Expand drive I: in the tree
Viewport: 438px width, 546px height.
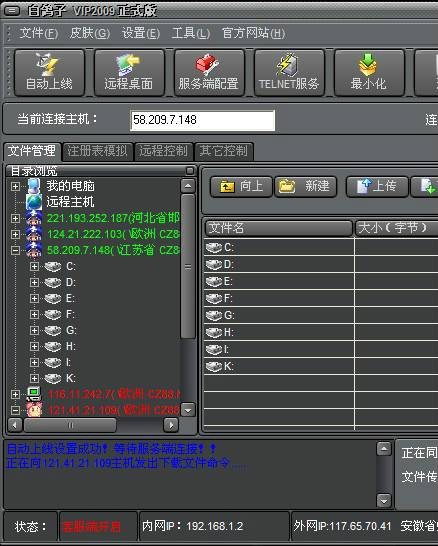[34, 362]
